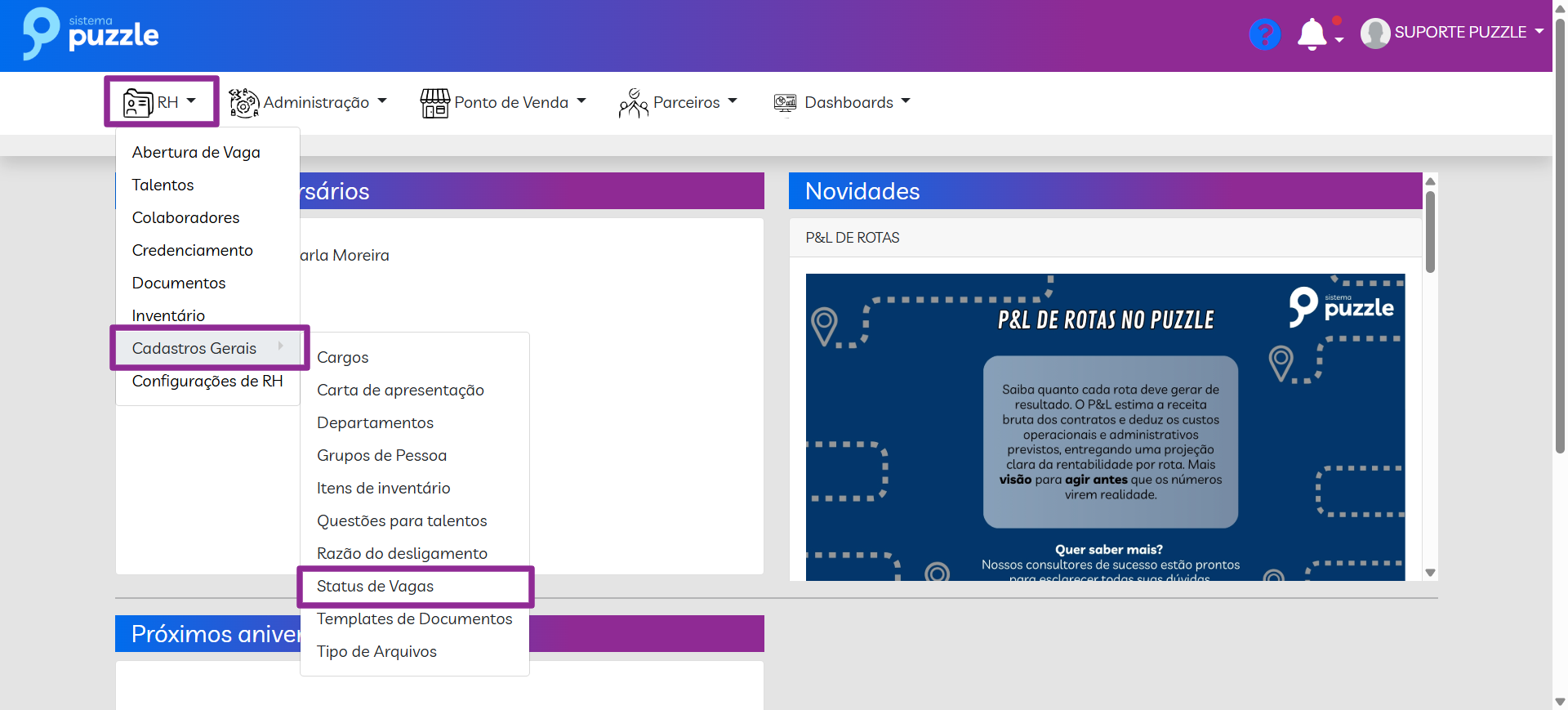Screen dimensions: 1568x710
Task: Click the RH ID card icon
Action: click(137, 103)
